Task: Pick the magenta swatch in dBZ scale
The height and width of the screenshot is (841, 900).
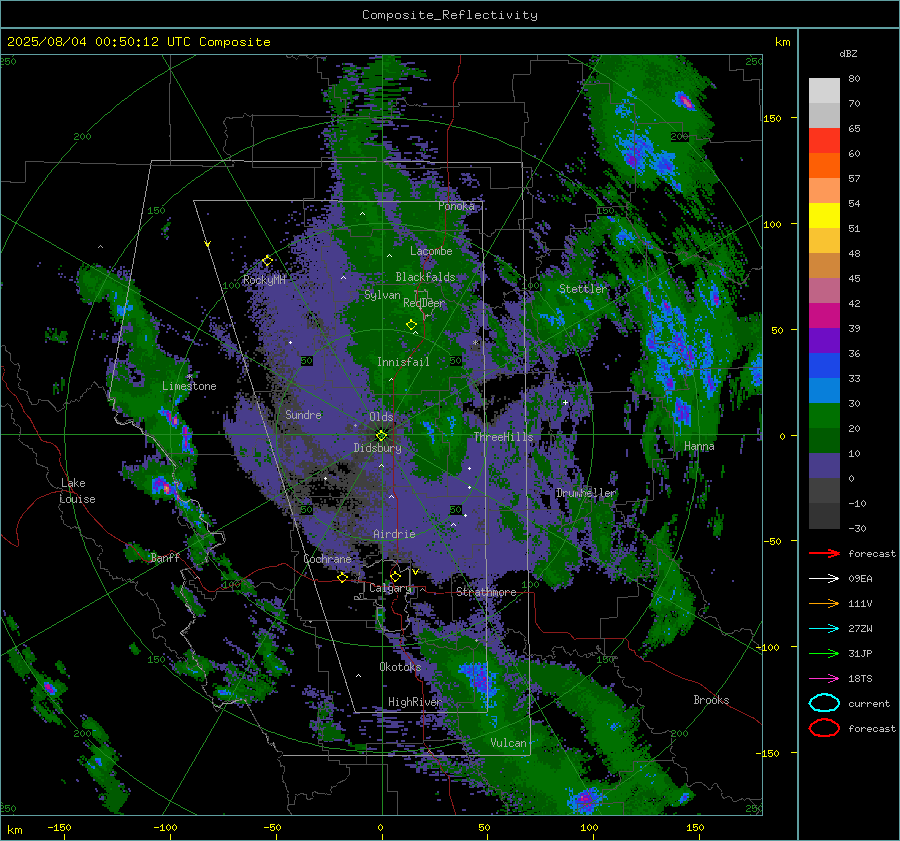Action: 824,315
